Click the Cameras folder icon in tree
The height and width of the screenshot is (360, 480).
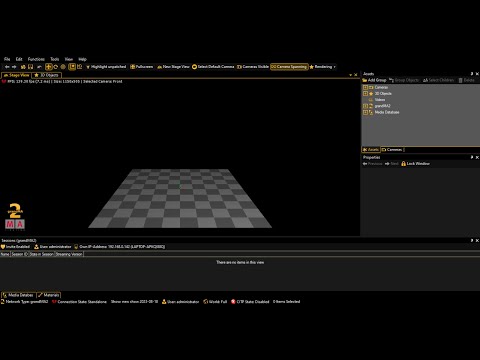point(371,87)
